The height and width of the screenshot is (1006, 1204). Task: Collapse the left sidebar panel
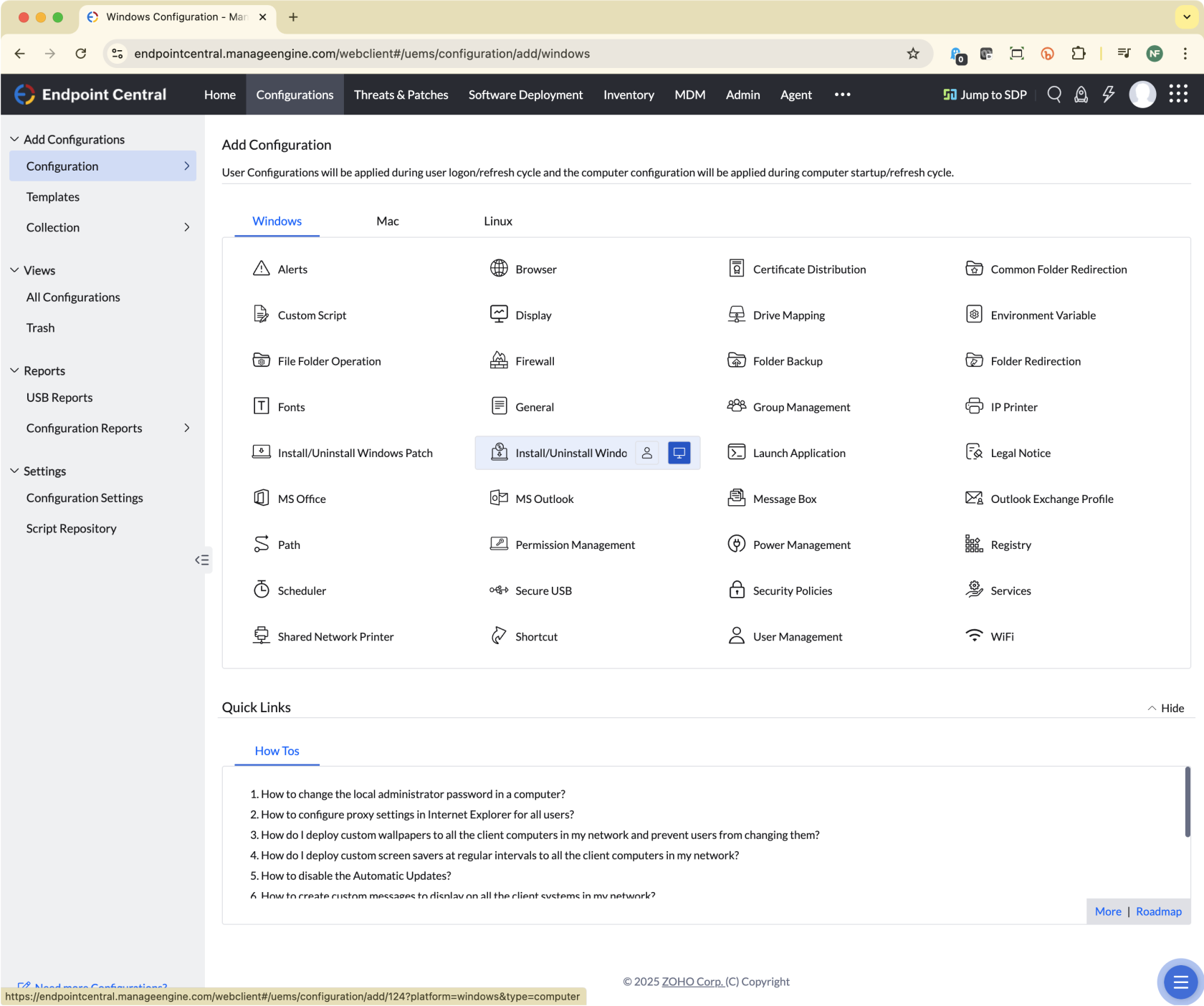(x=202, y=560)
